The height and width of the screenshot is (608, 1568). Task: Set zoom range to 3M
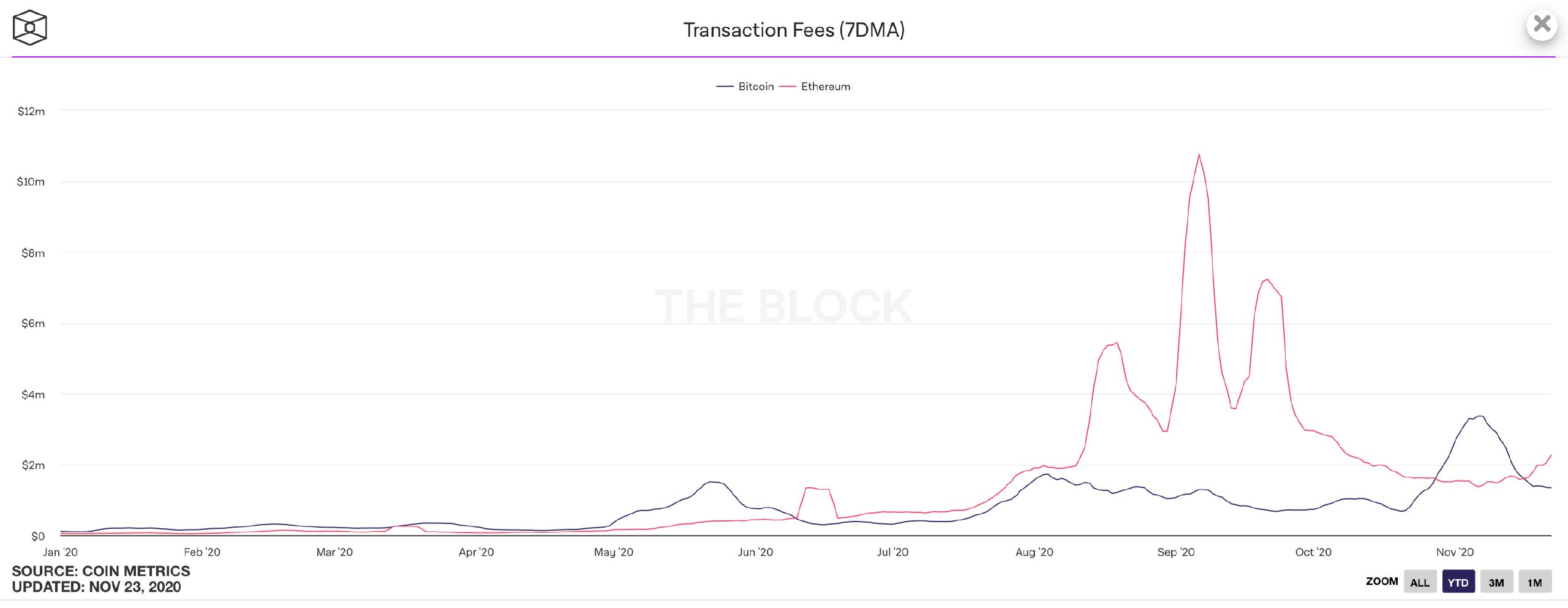click(1496, 582)
